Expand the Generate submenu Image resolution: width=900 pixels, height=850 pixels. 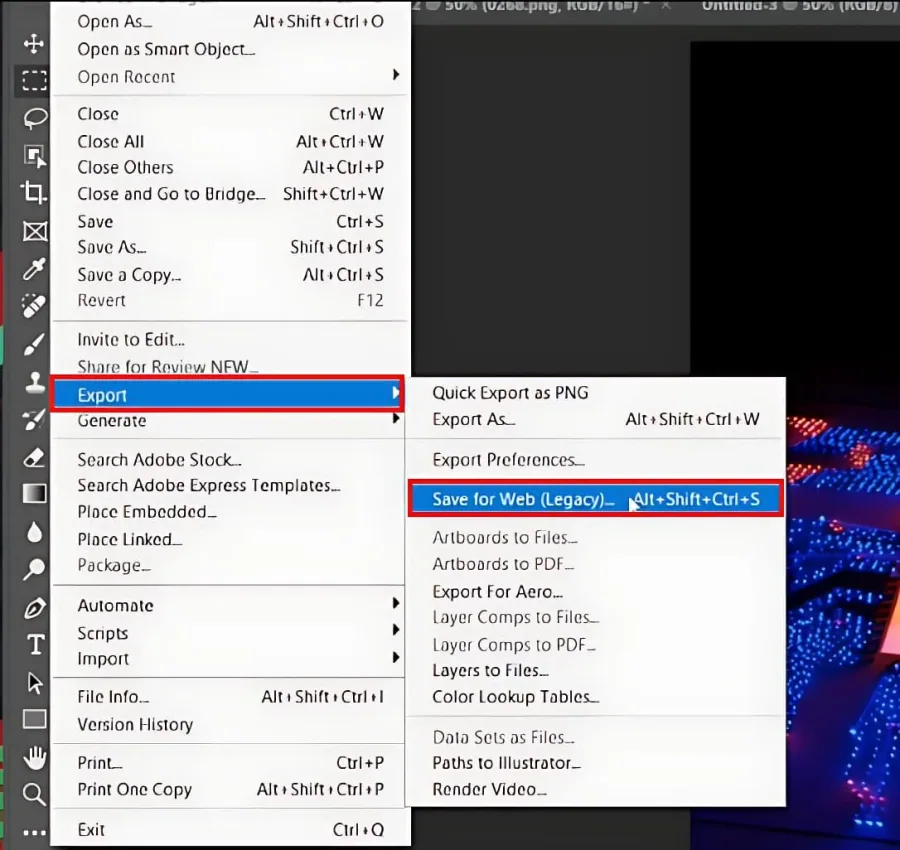231,420
